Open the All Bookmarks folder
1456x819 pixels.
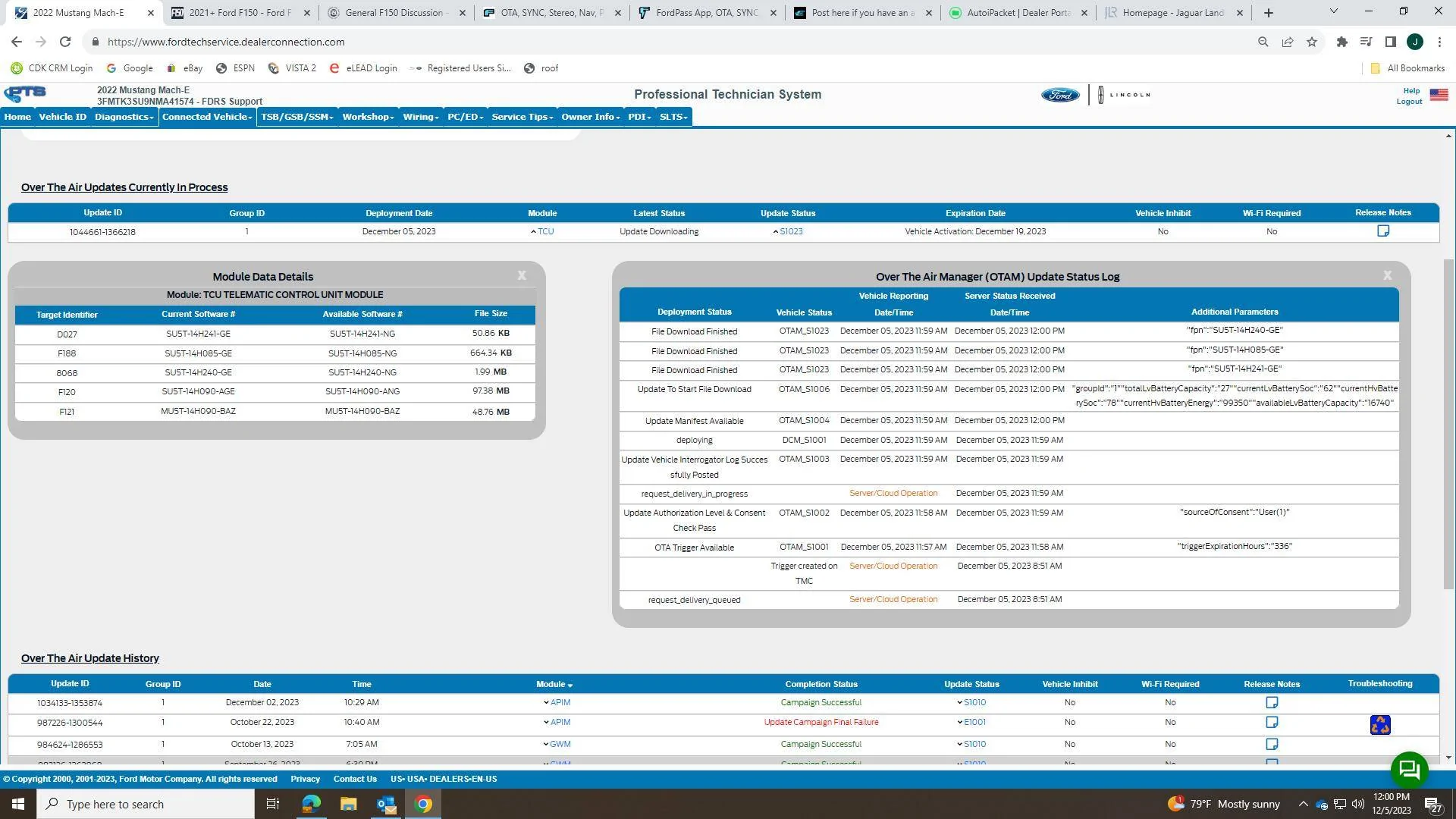point(1407,68)
